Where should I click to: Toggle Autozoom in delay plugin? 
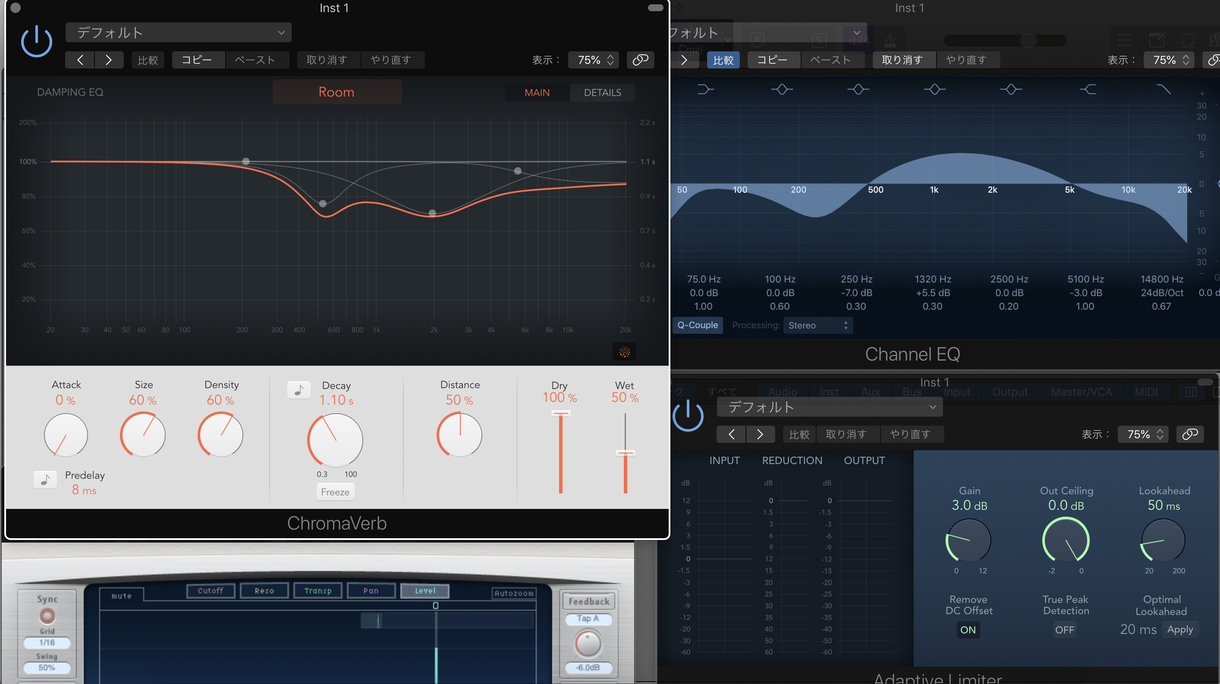(513, 593)
